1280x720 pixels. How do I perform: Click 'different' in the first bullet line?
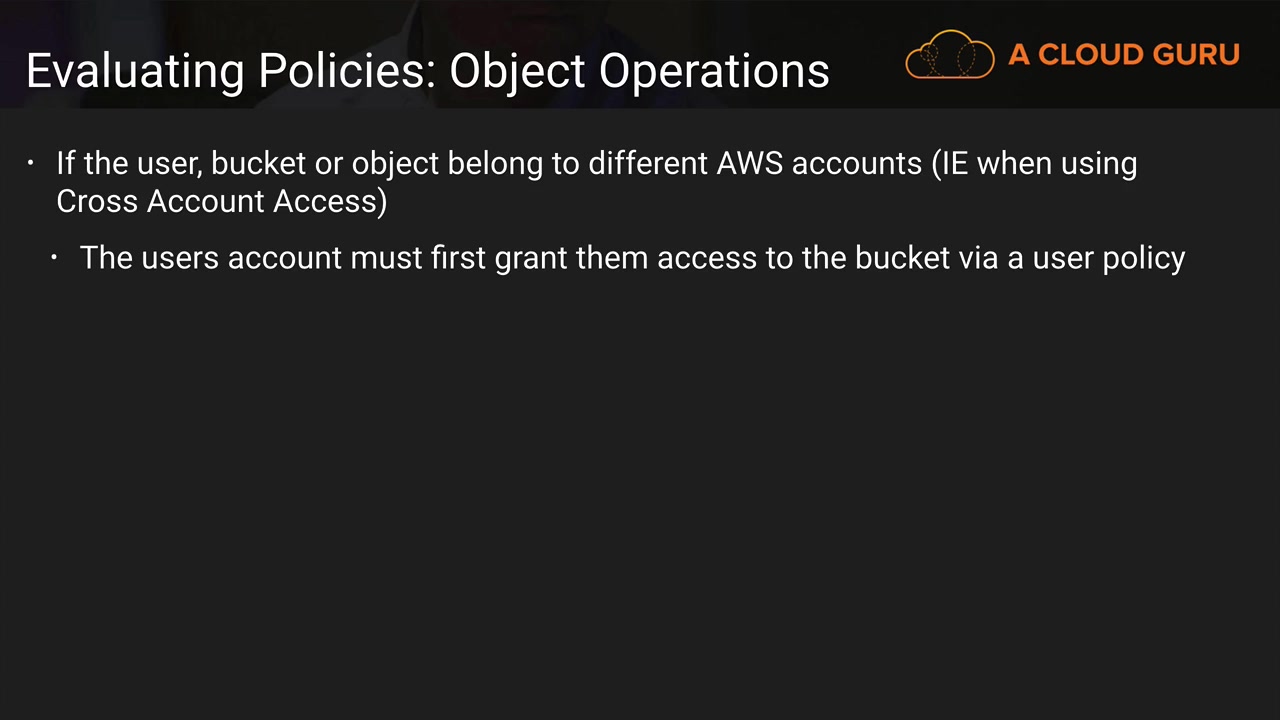coord(647,163)
